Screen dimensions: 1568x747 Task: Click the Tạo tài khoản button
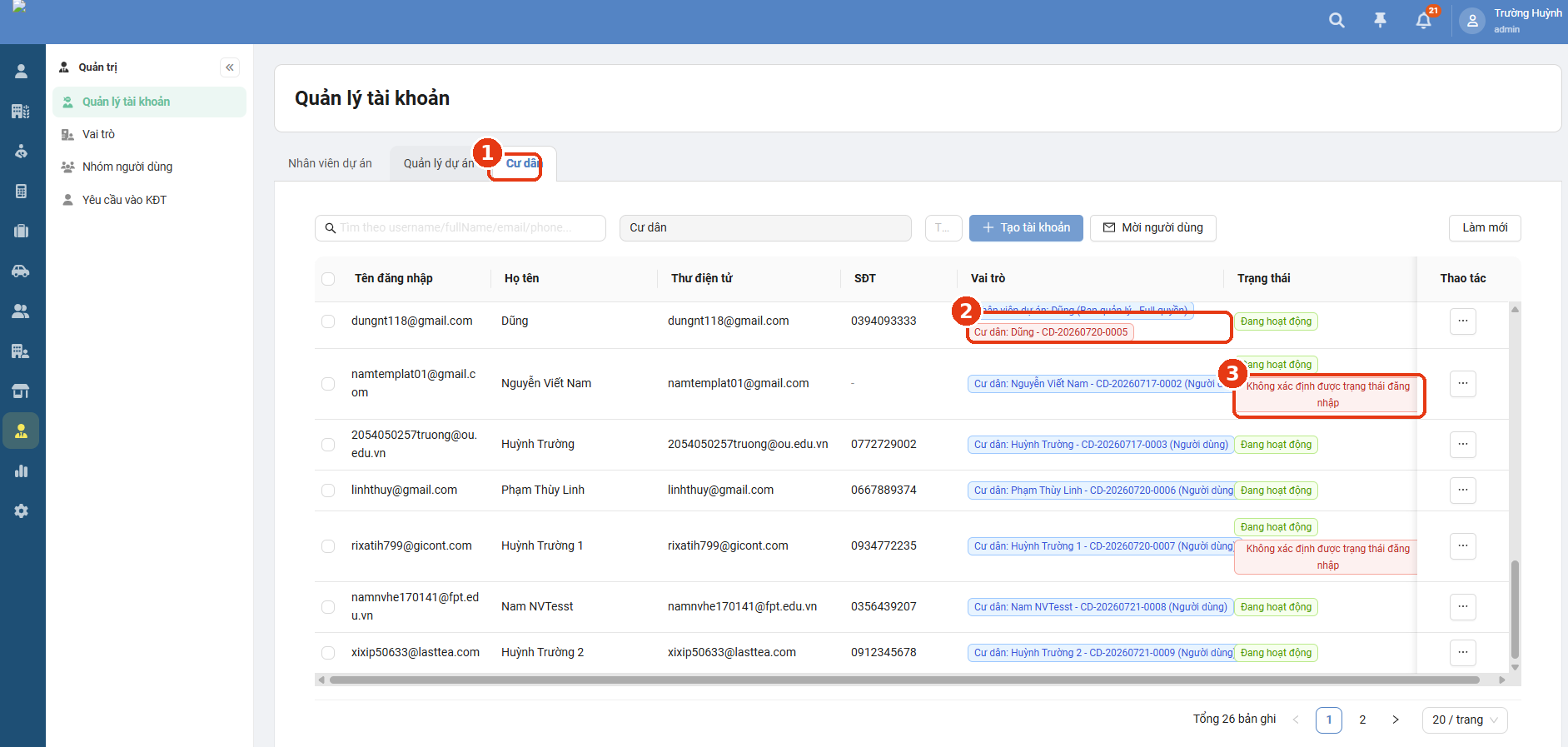point(1026,228)
